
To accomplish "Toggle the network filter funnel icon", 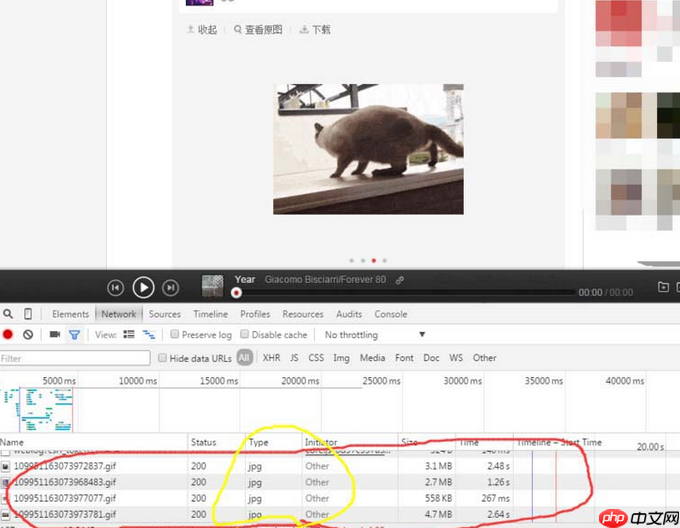I will point(74,335).
